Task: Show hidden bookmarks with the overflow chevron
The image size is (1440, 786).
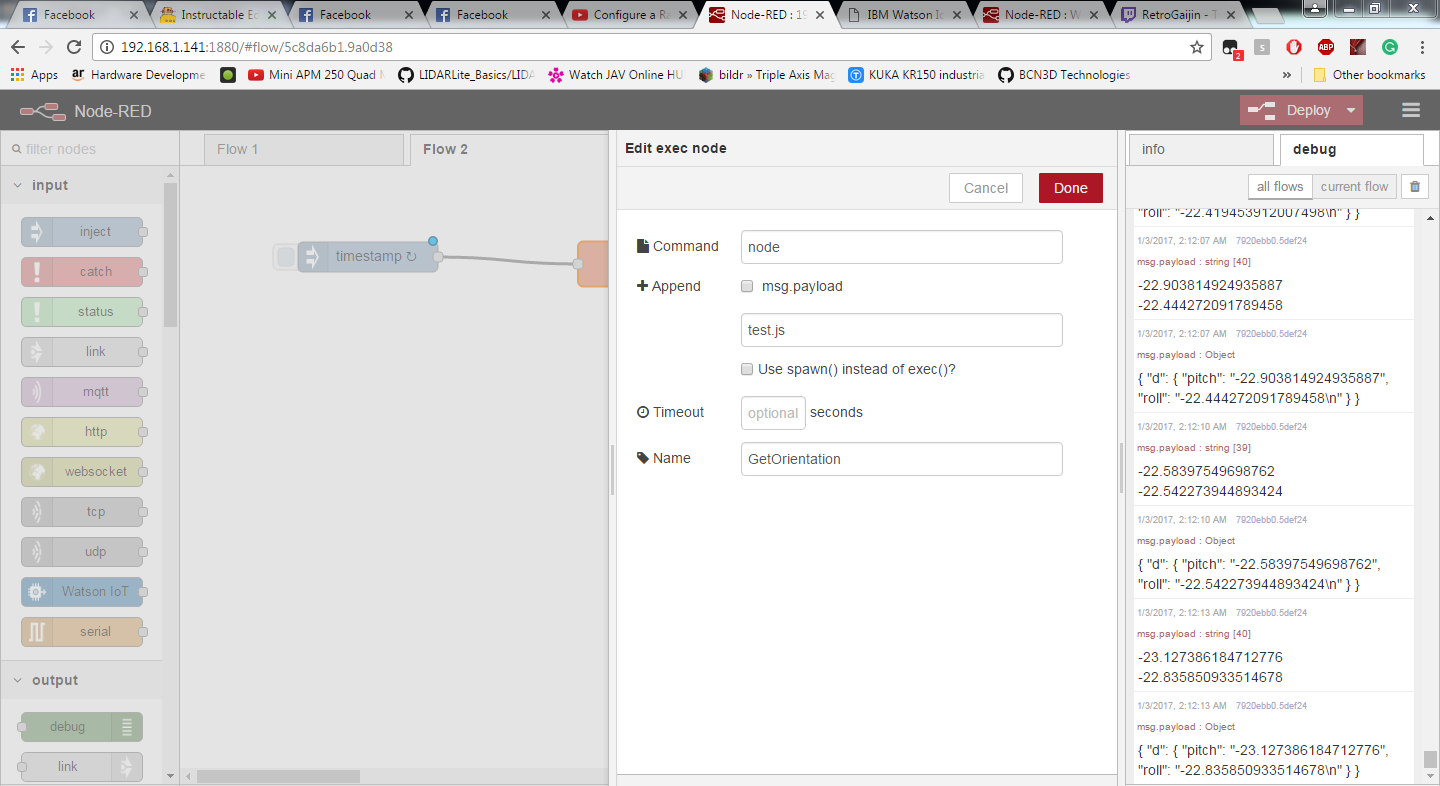Action: [x=1287, y=75]
